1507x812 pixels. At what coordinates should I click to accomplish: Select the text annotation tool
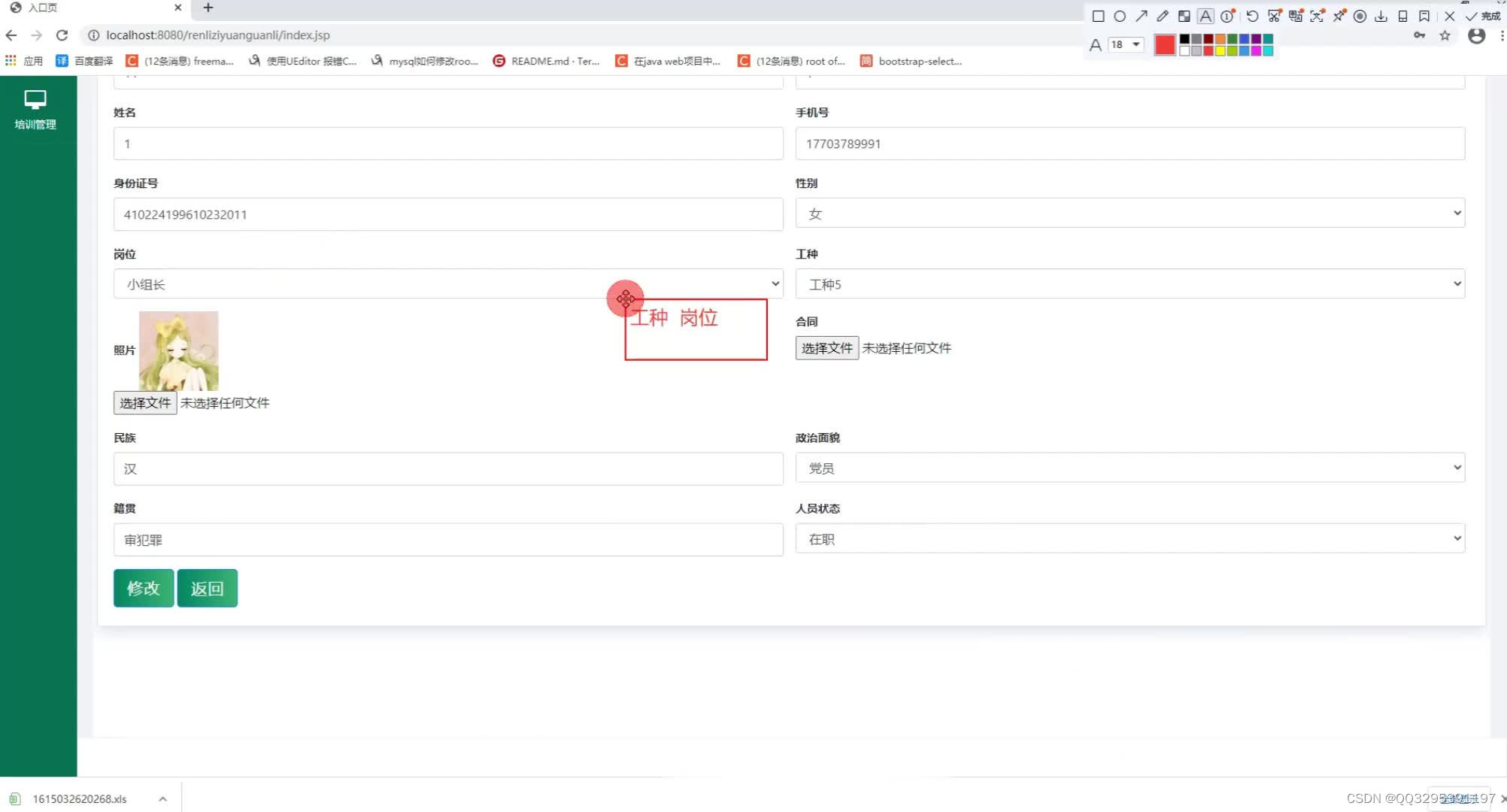pyautogui.click(x=1205, y=17)
